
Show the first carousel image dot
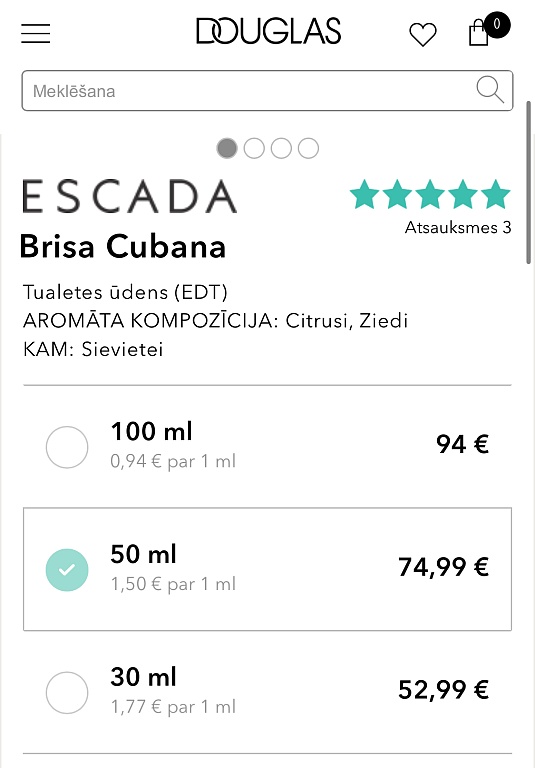(x=227, y=148)
